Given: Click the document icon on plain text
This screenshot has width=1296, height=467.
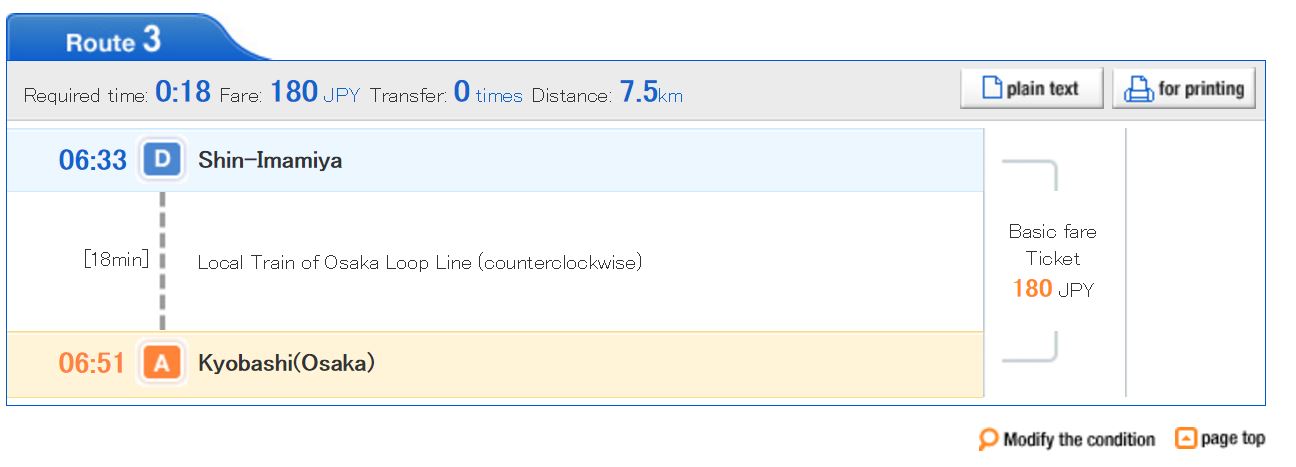Looking at the screenshot, I should coord(992,89).
